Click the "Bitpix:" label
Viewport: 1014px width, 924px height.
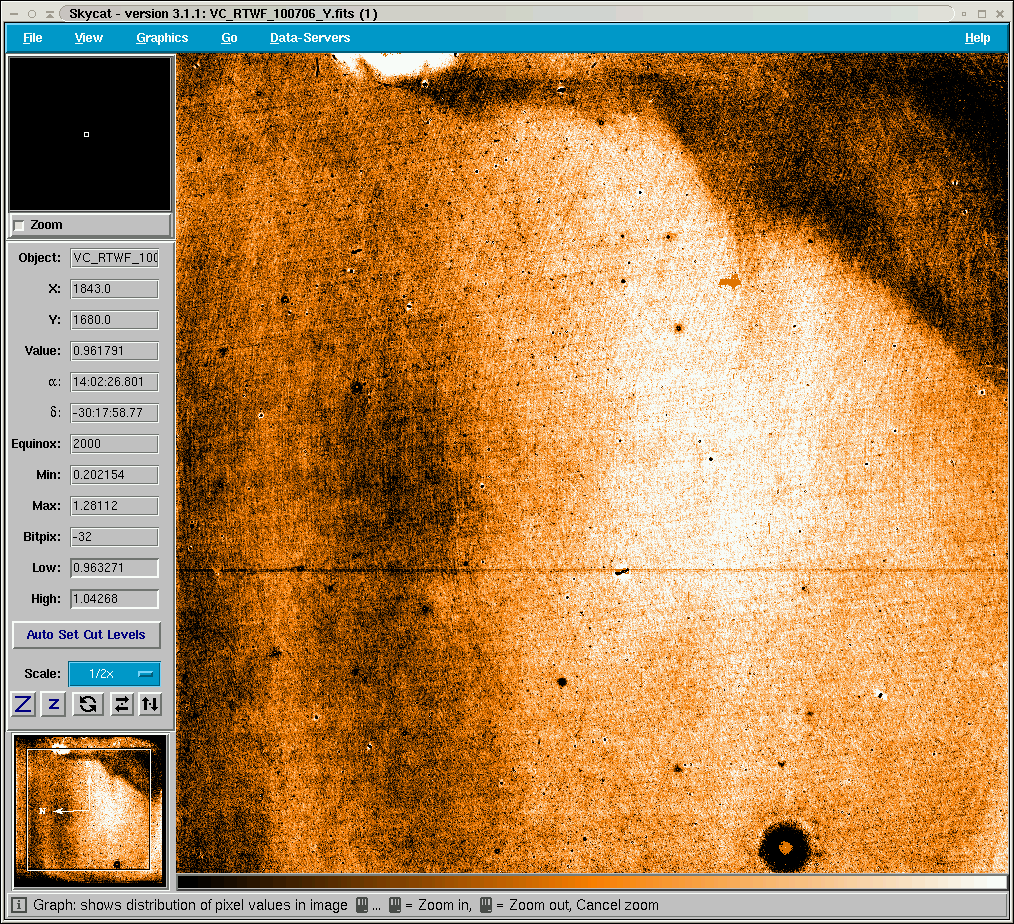42,537
